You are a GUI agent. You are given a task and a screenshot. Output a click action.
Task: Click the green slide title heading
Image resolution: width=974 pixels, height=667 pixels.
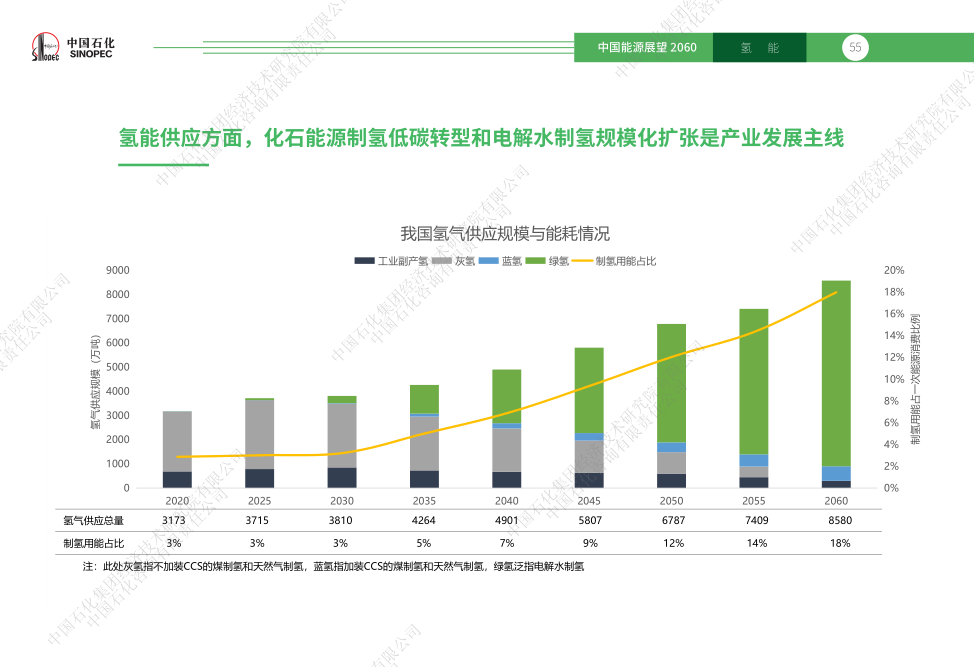click(x=481, y=138)
